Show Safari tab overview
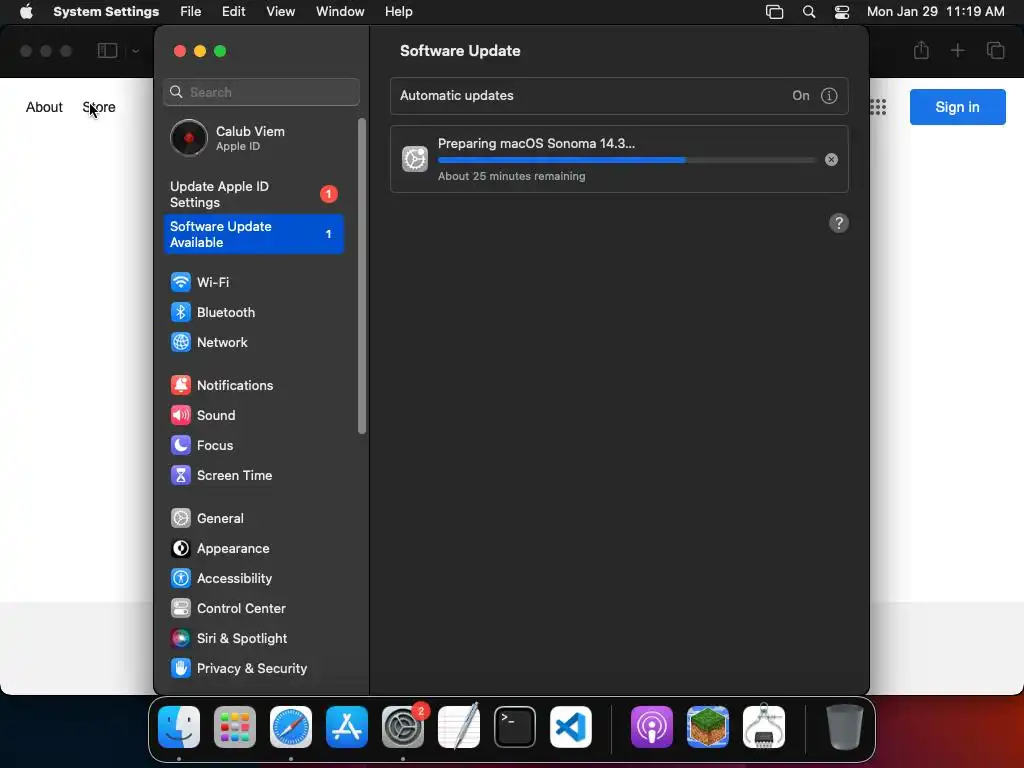Screen dimensions: 1024x768 [x=995, y=50]
